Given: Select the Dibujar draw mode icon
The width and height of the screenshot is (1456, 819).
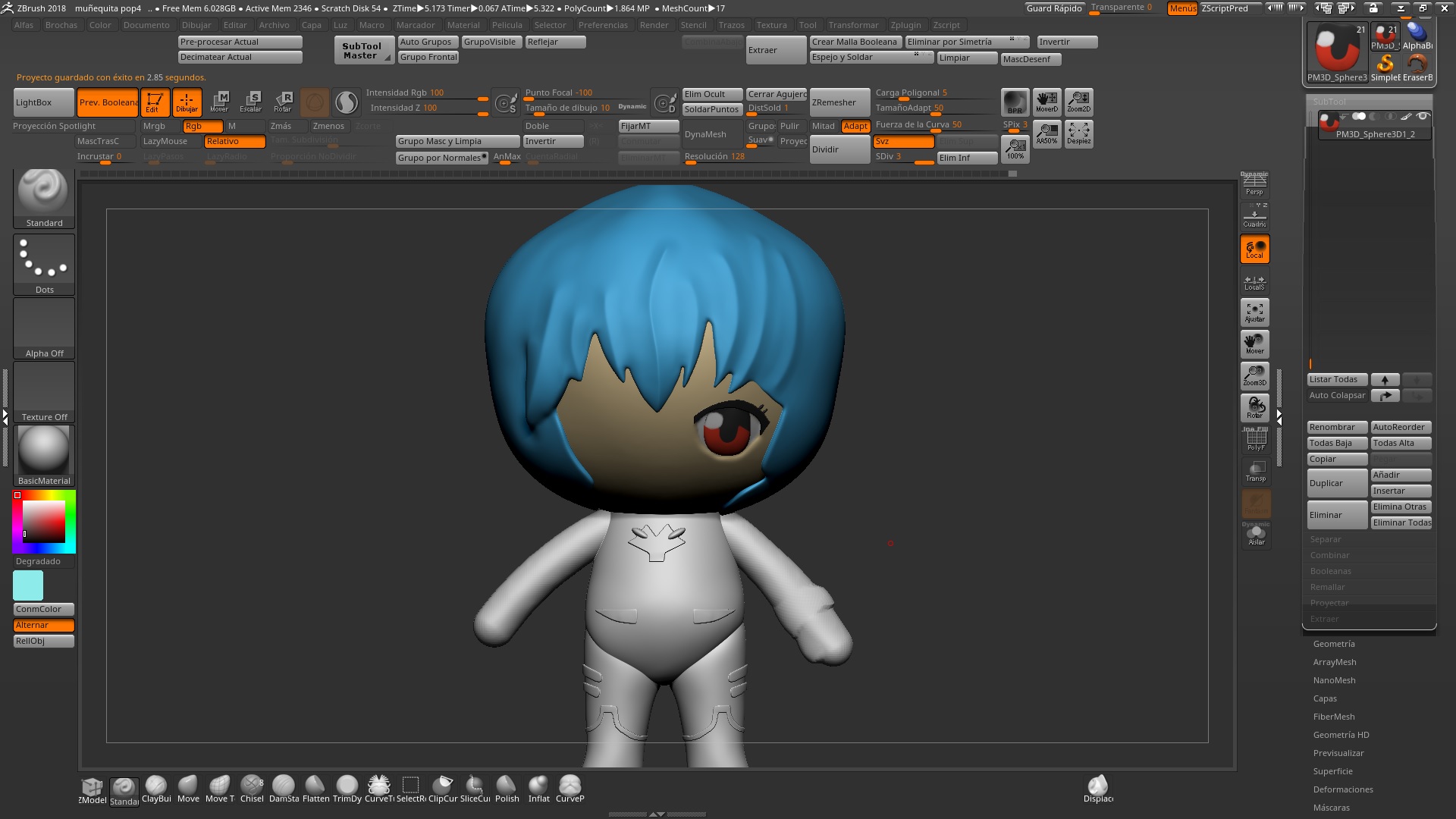Looking at the screenshot, I should [x=187, y=102].
